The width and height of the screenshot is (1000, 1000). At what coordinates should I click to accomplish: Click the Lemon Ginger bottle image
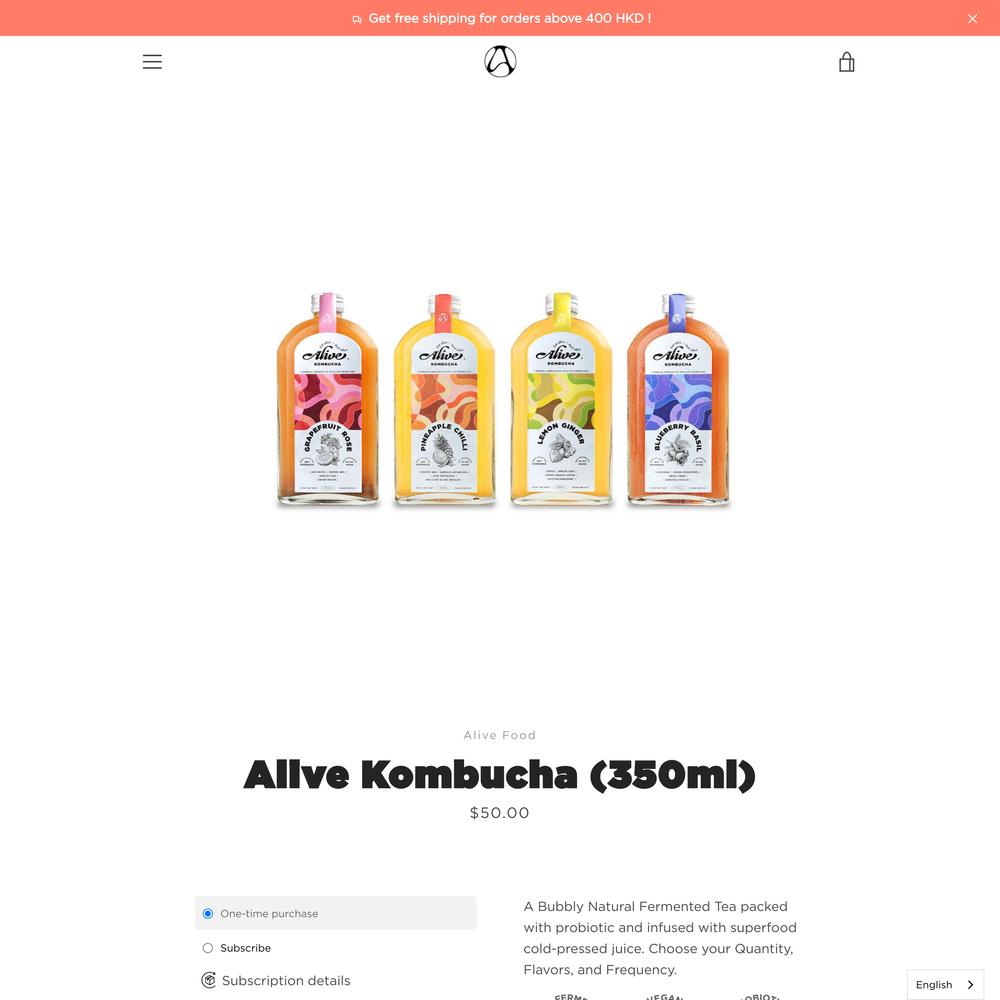click(561, 399)
